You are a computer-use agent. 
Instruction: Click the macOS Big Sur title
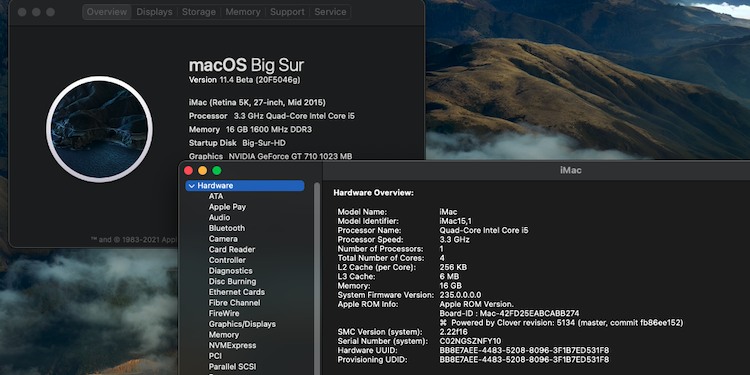pos(246,65)
